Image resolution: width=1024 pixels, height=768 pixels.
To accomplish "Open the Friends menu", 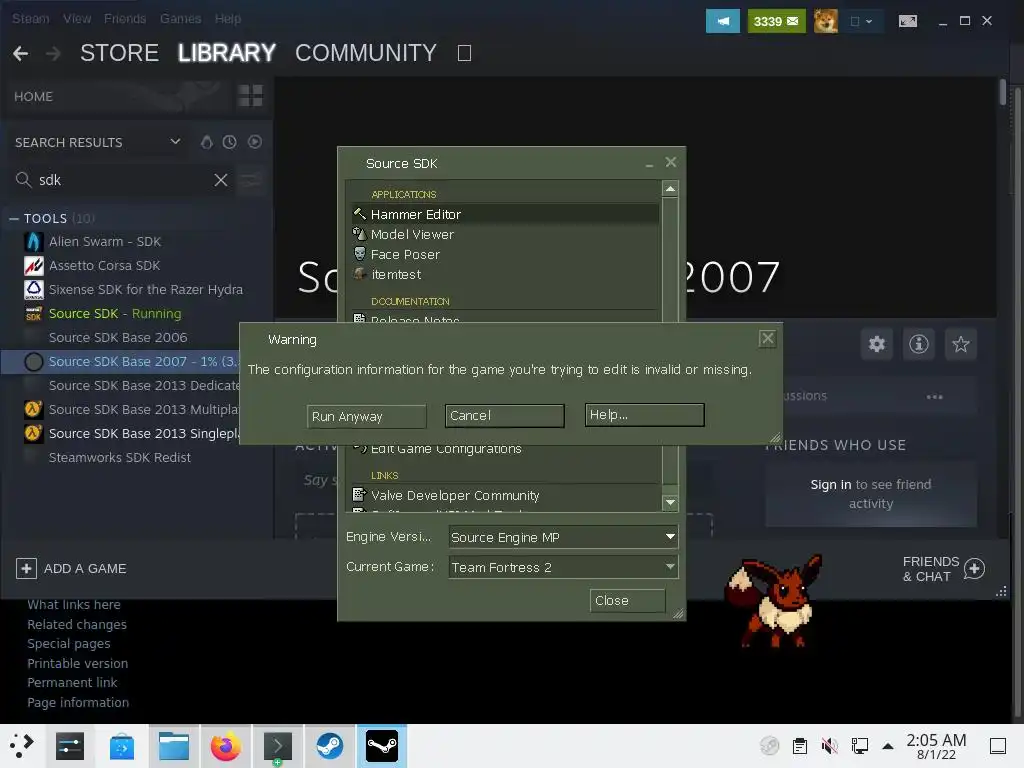I will [125, 19].
